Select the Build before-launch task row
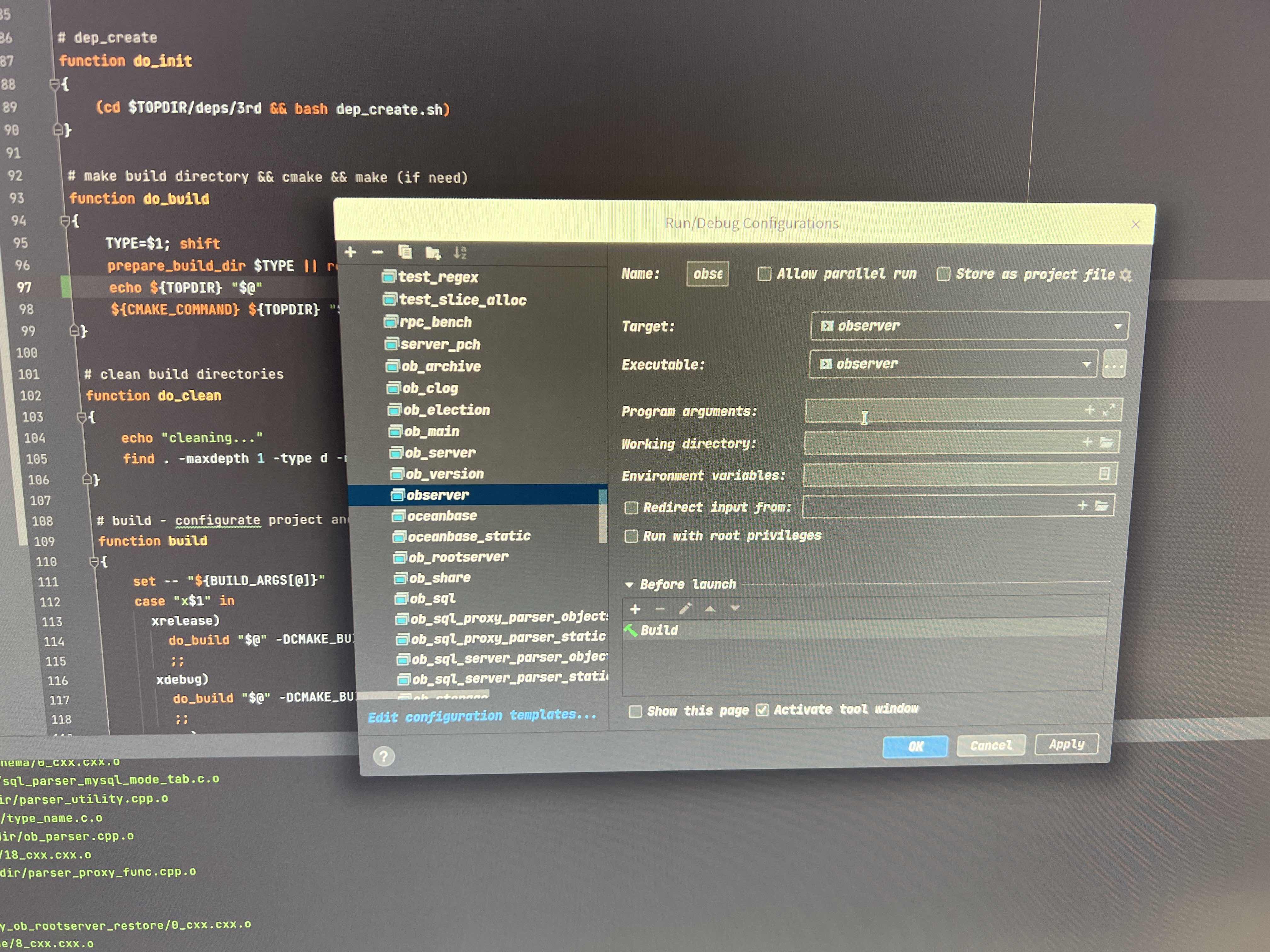This screenshot has width=1270, height=952. [865, 630]
